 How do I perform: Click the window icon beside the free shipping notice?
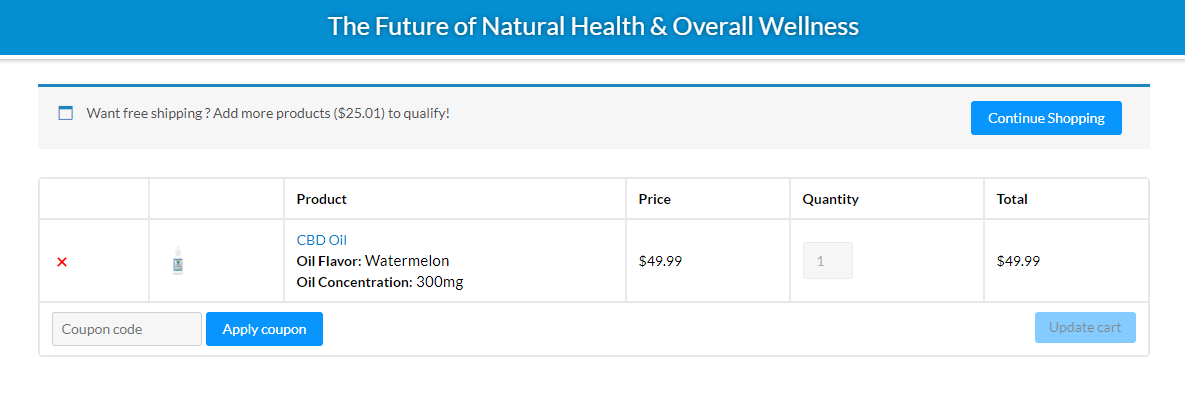click(66, 114)
